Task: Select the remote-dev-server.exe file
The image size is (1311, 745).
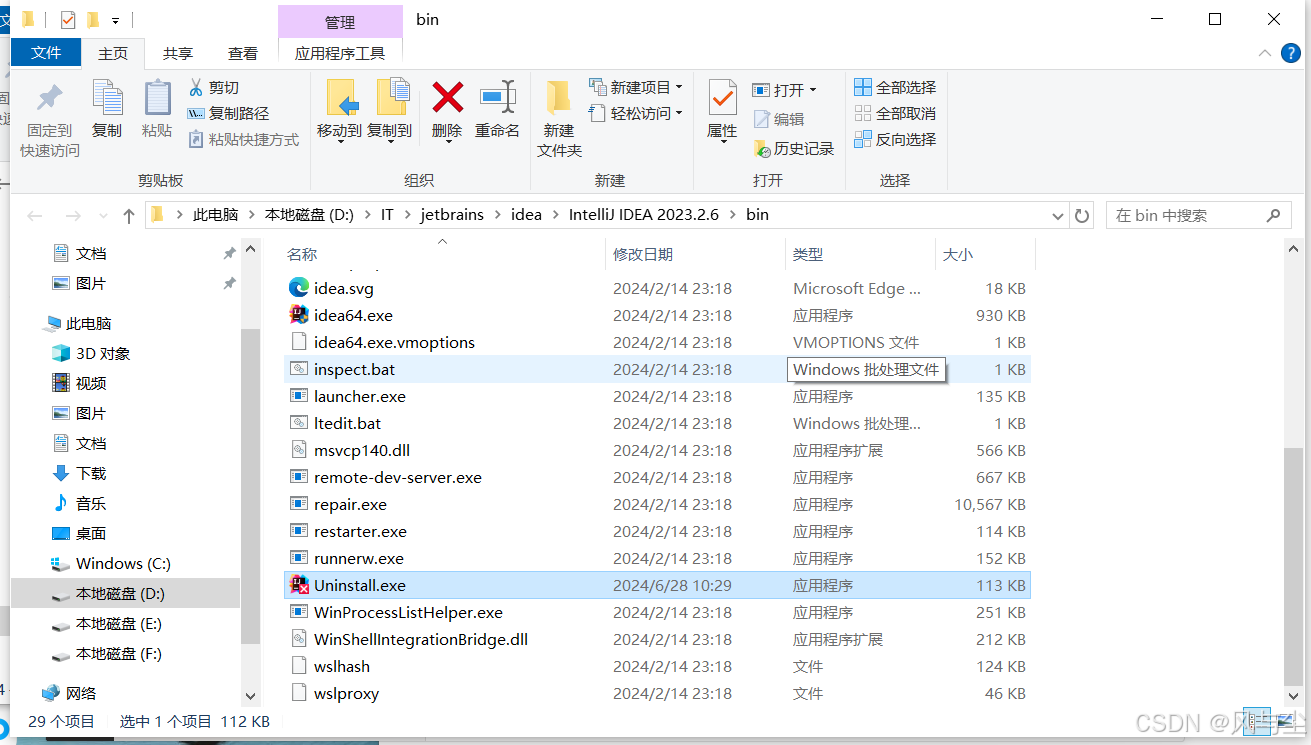Action: 657,477
